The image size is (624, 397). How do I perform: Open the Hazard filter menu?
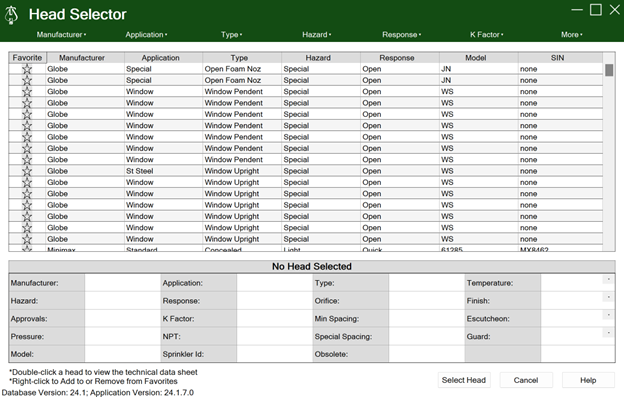click(x=316, y=35)
